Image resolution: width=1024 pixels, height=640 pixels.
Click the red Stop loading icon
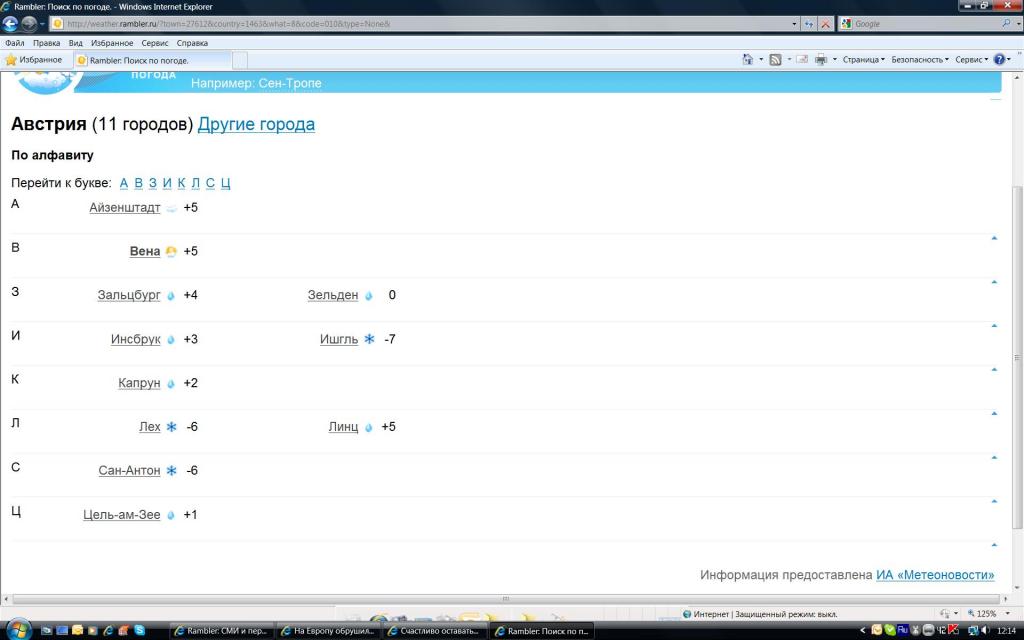pos(825,24)
